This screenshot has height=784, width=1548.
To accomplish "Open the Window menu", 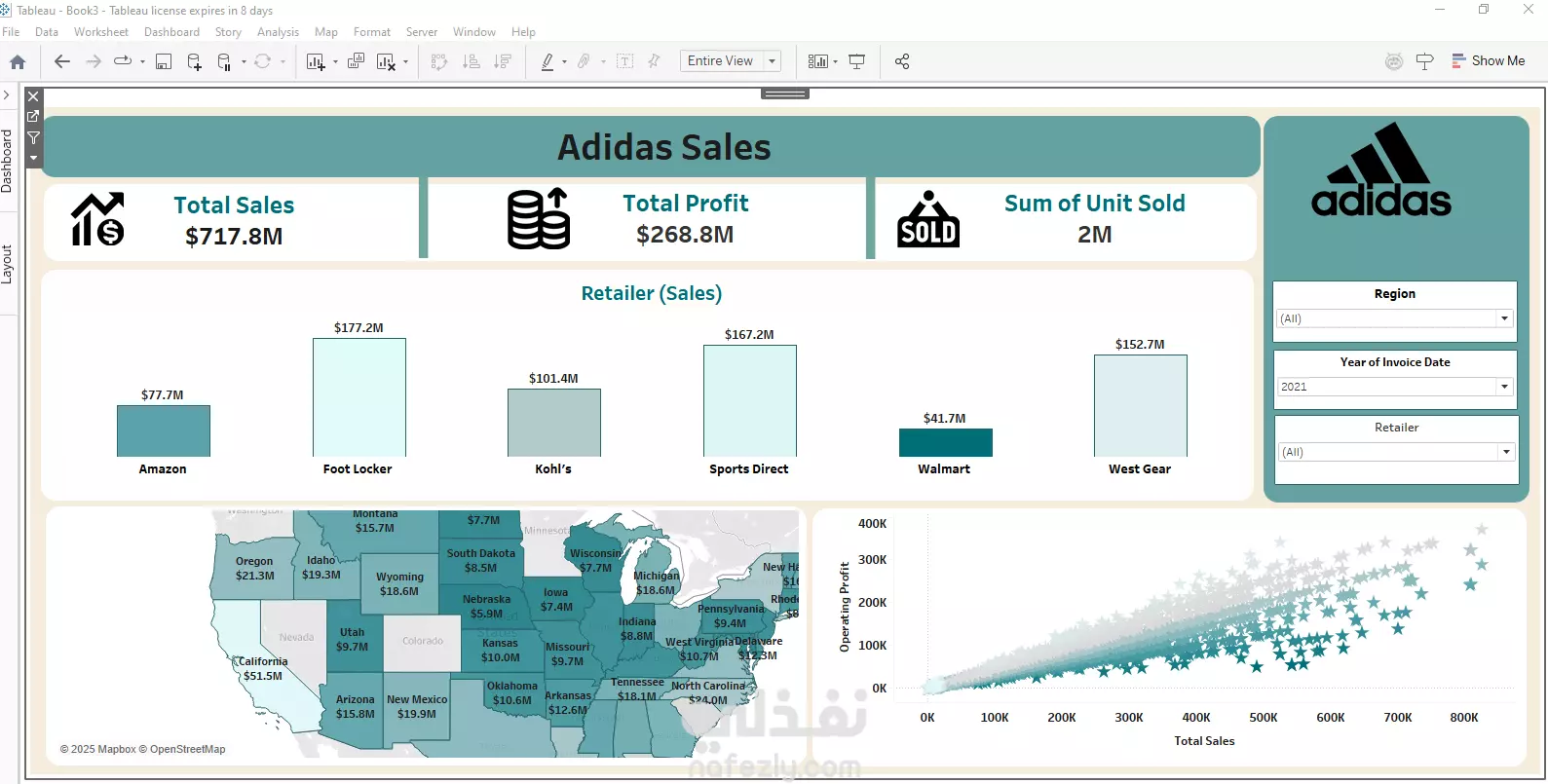I will (474, 32).
